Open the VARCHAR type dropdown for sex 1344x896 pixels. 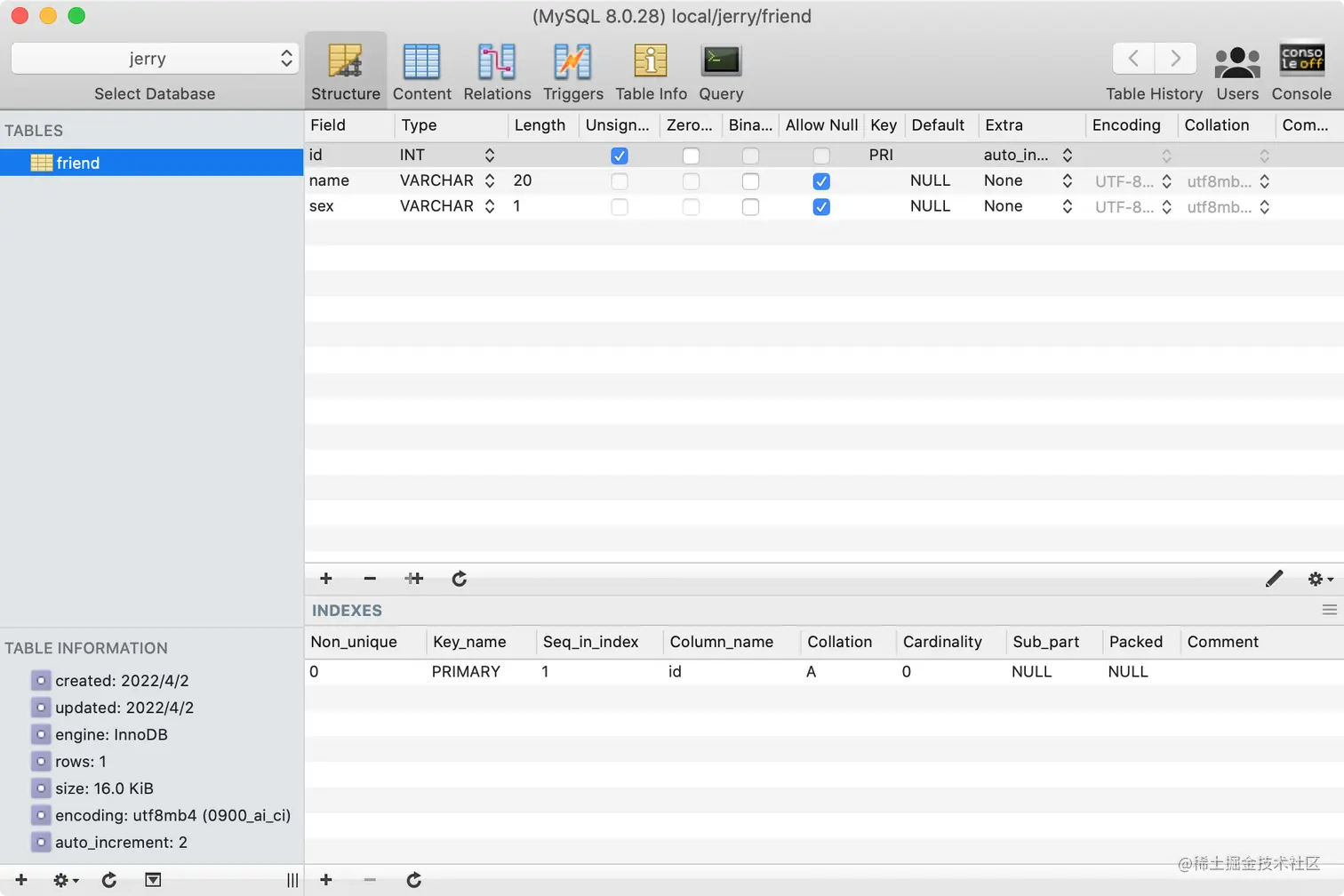[x=489, y=206]
